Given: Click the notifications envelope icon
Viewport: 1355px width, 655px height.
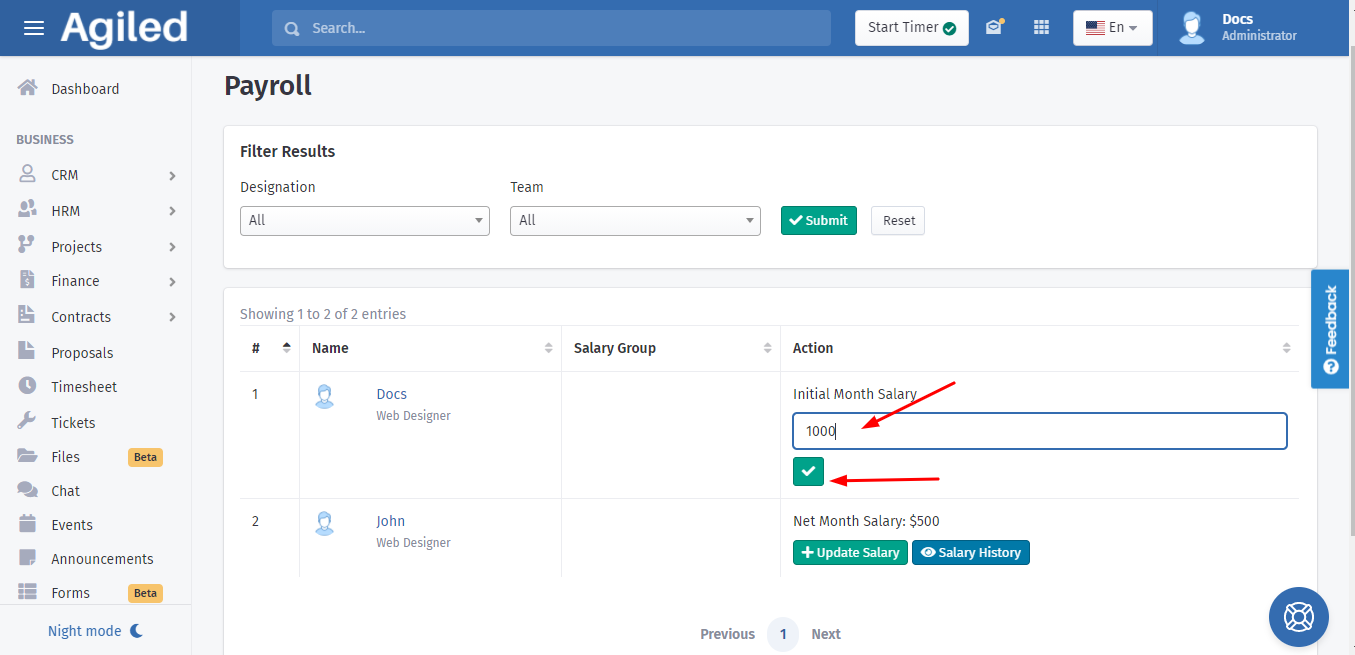Looking at the screenshot, I should pyautogui.click(x=993, y=28).
